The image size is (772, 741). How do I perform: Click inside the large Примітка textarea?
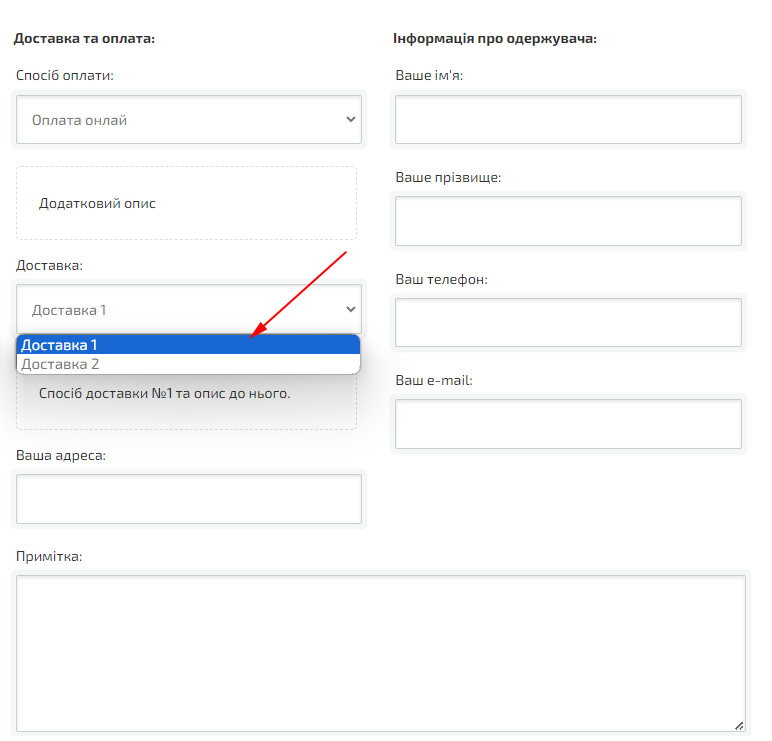tap(380, 653)
